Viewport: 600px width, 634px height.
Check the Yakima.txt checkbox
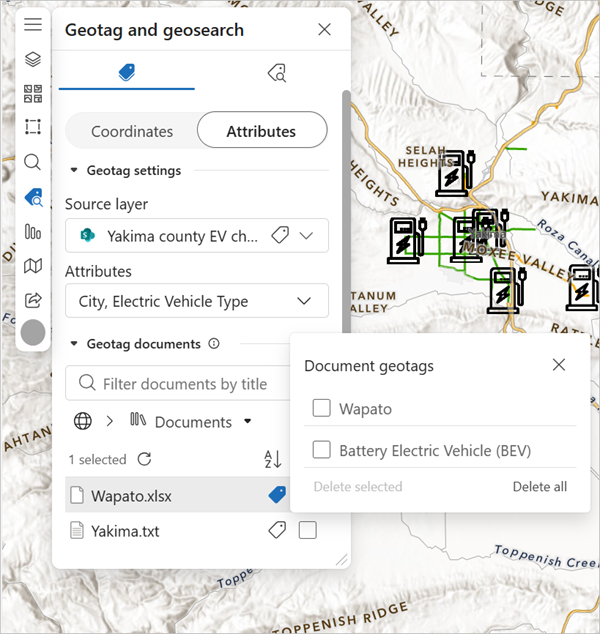(308, 530)
